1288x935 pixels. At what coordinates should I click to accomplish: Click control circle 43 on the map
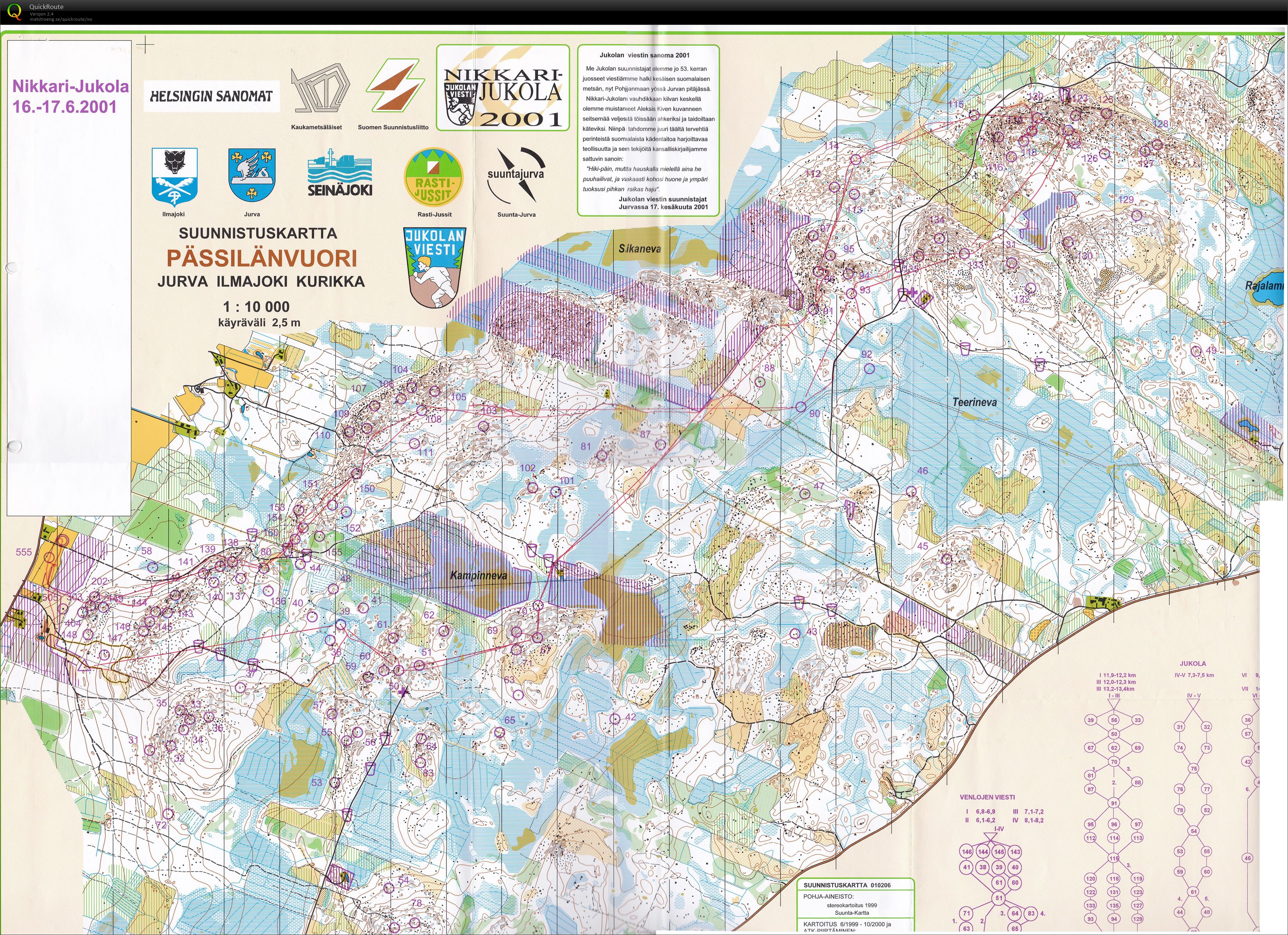795,633
